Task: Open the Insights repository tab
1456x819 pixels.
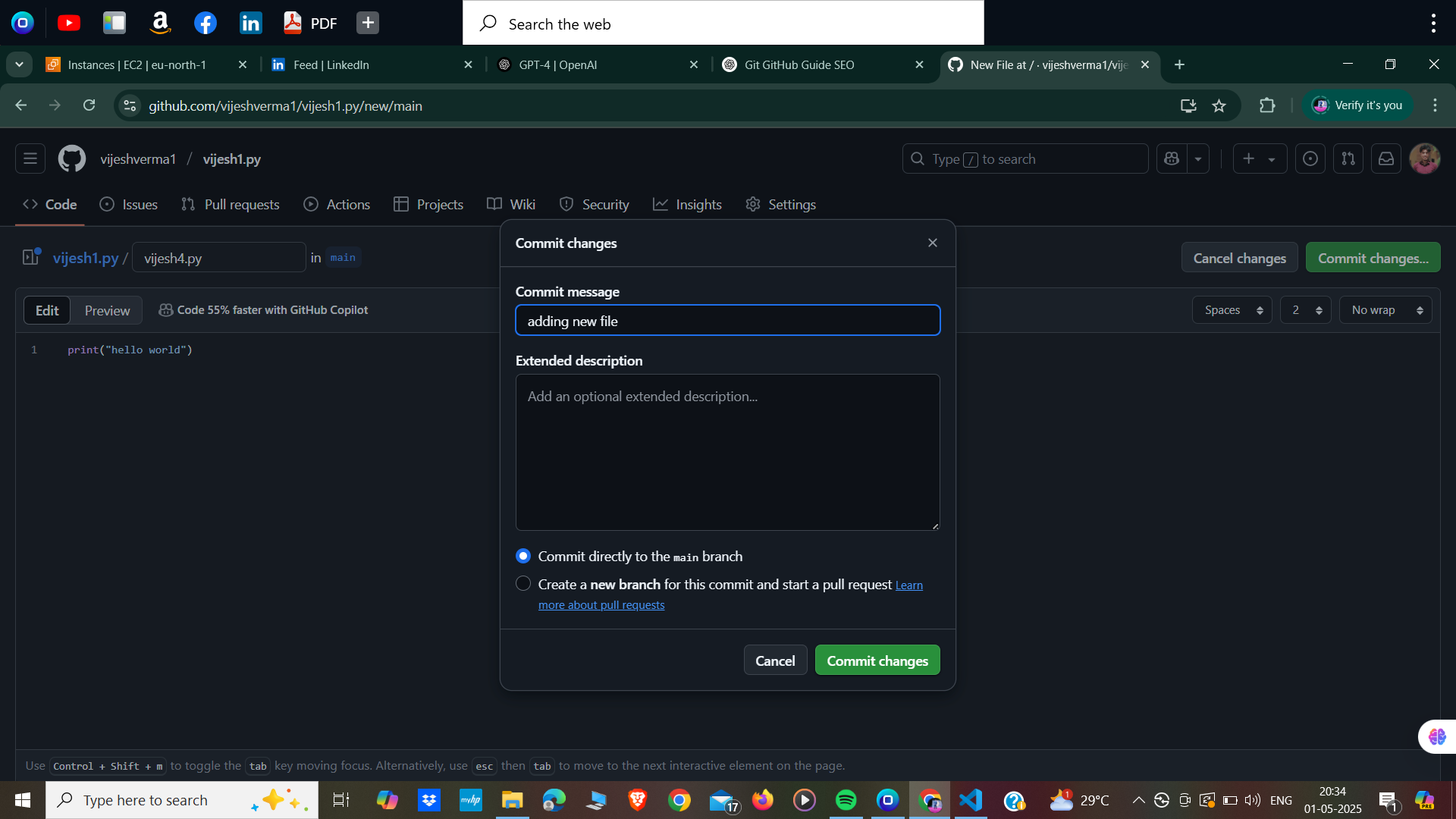Action: (688, 205)
